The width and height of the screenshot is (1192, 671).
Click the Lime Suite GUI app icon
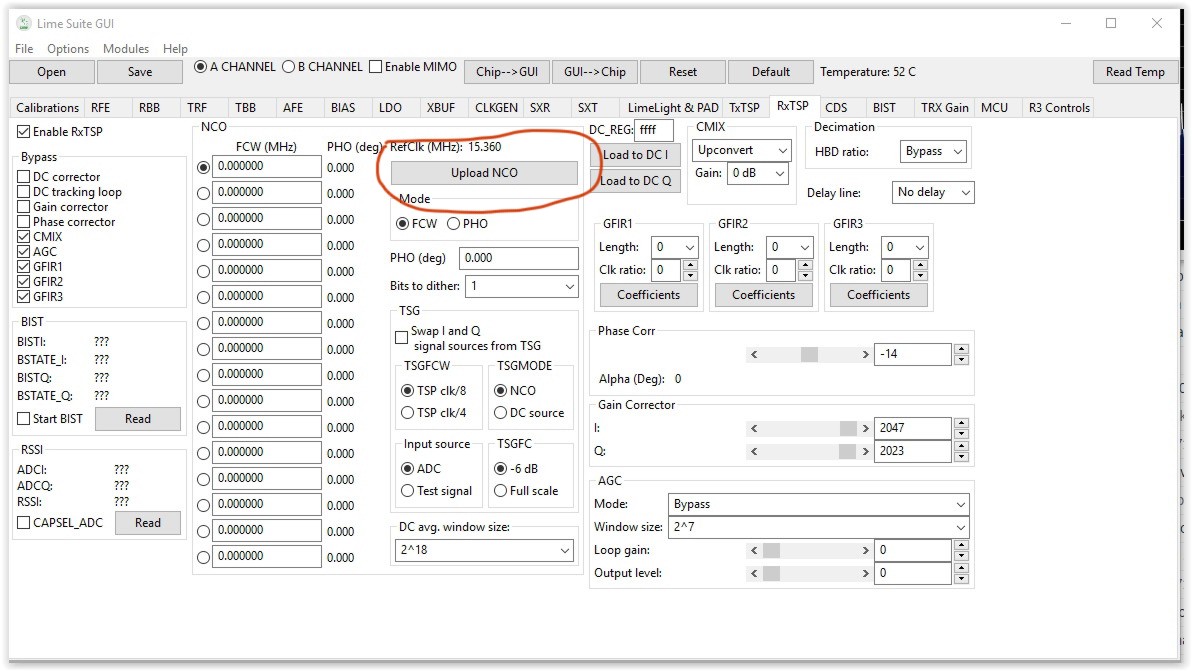[x=24, y=24]
